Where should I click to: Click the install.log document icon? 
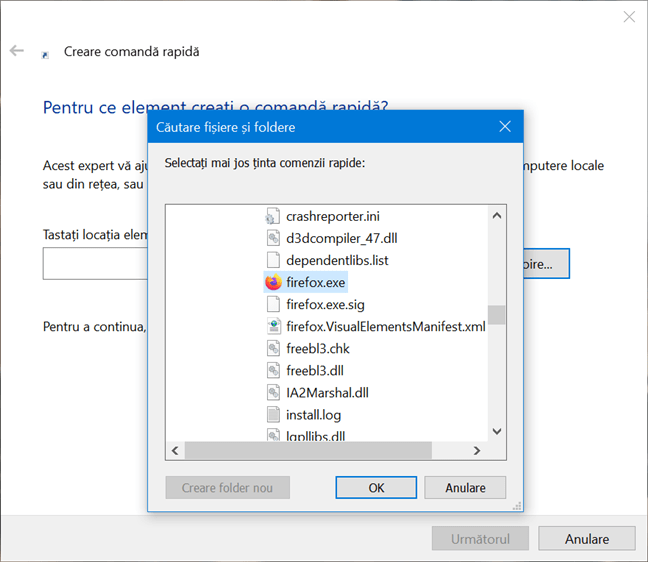(x=274, y=415)
